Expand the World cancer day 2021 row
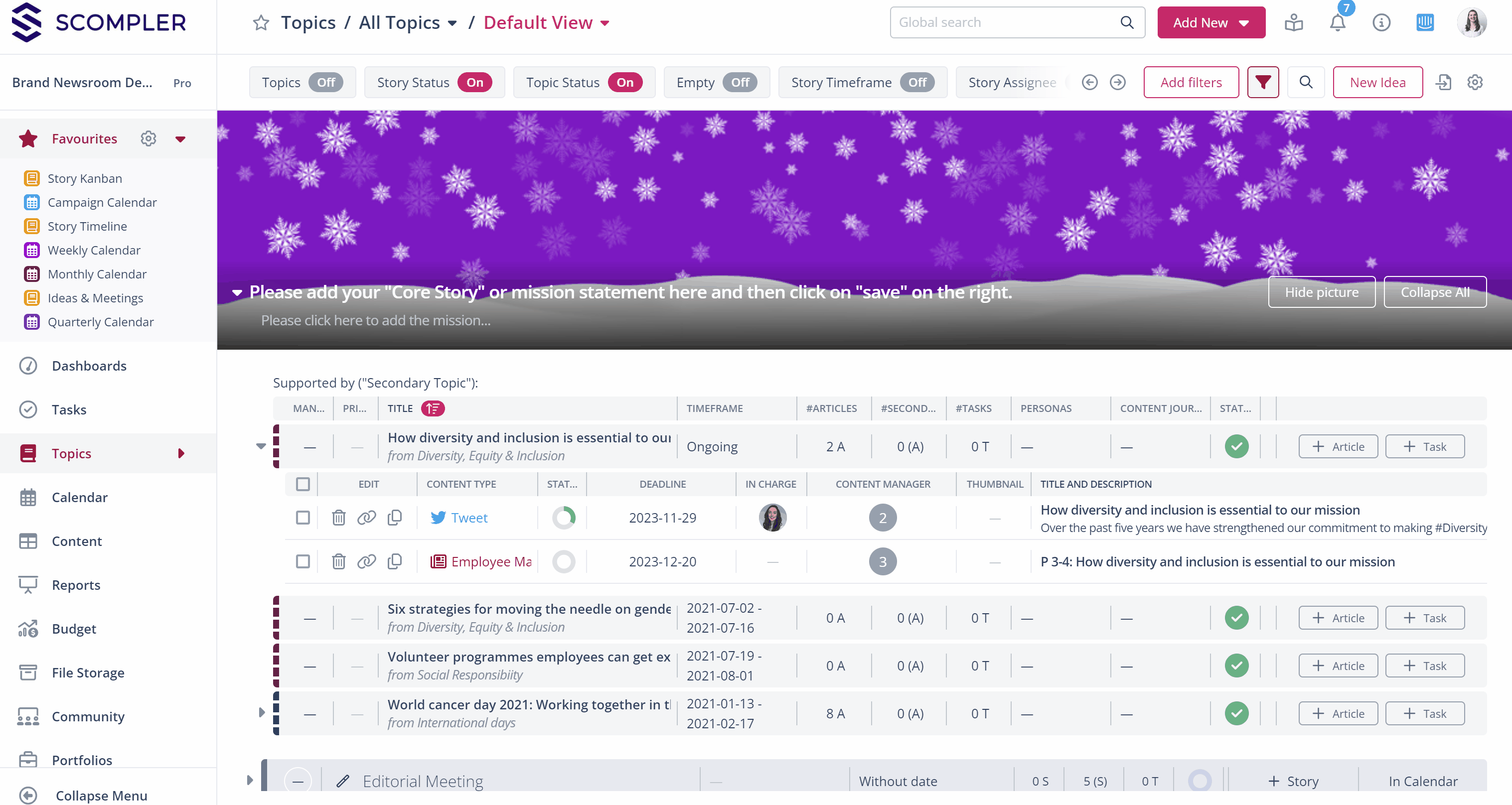This screenshot has width=1512, height=805. click(x=262, y=712)
